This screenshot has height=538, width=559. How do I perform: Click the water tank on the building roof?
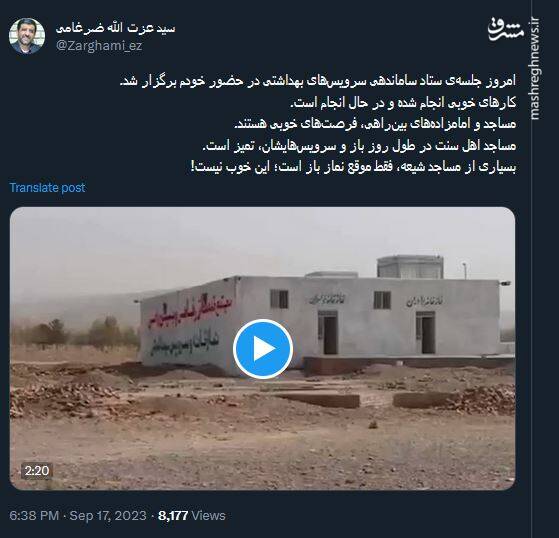pos(410,267)
